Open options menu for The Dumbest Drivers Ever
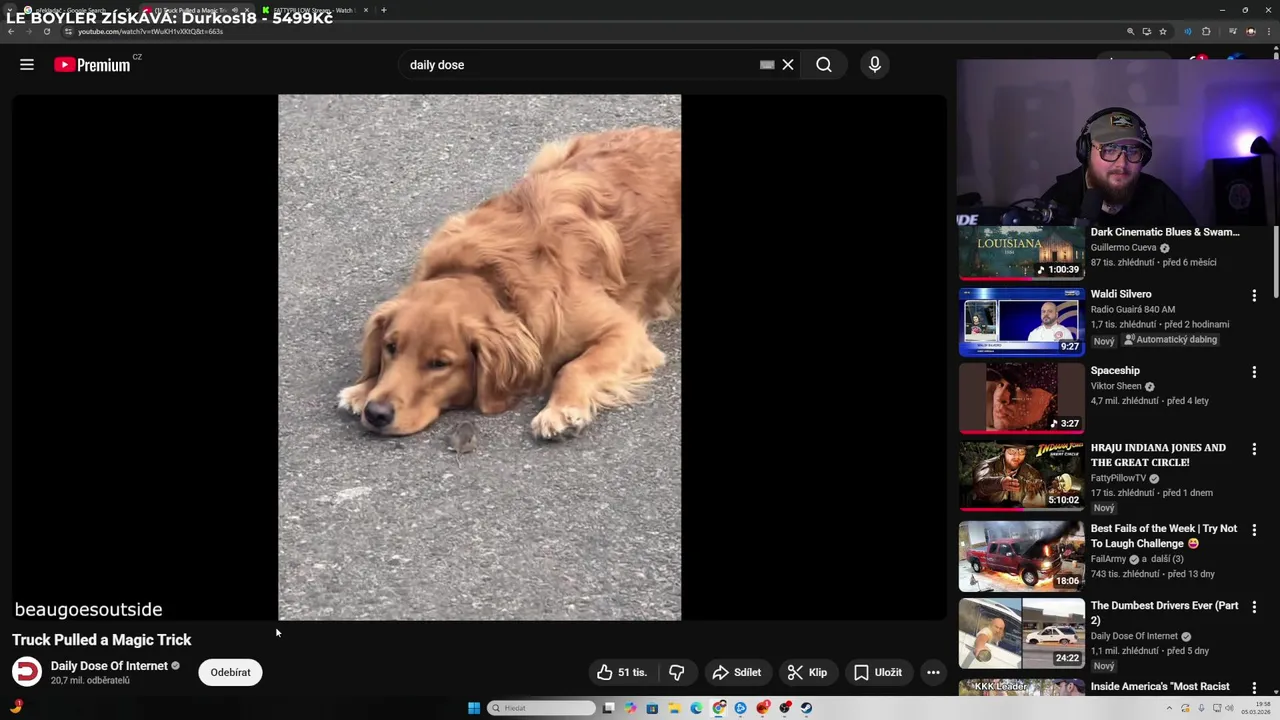1280x720 pixels. pos(1254,607)
